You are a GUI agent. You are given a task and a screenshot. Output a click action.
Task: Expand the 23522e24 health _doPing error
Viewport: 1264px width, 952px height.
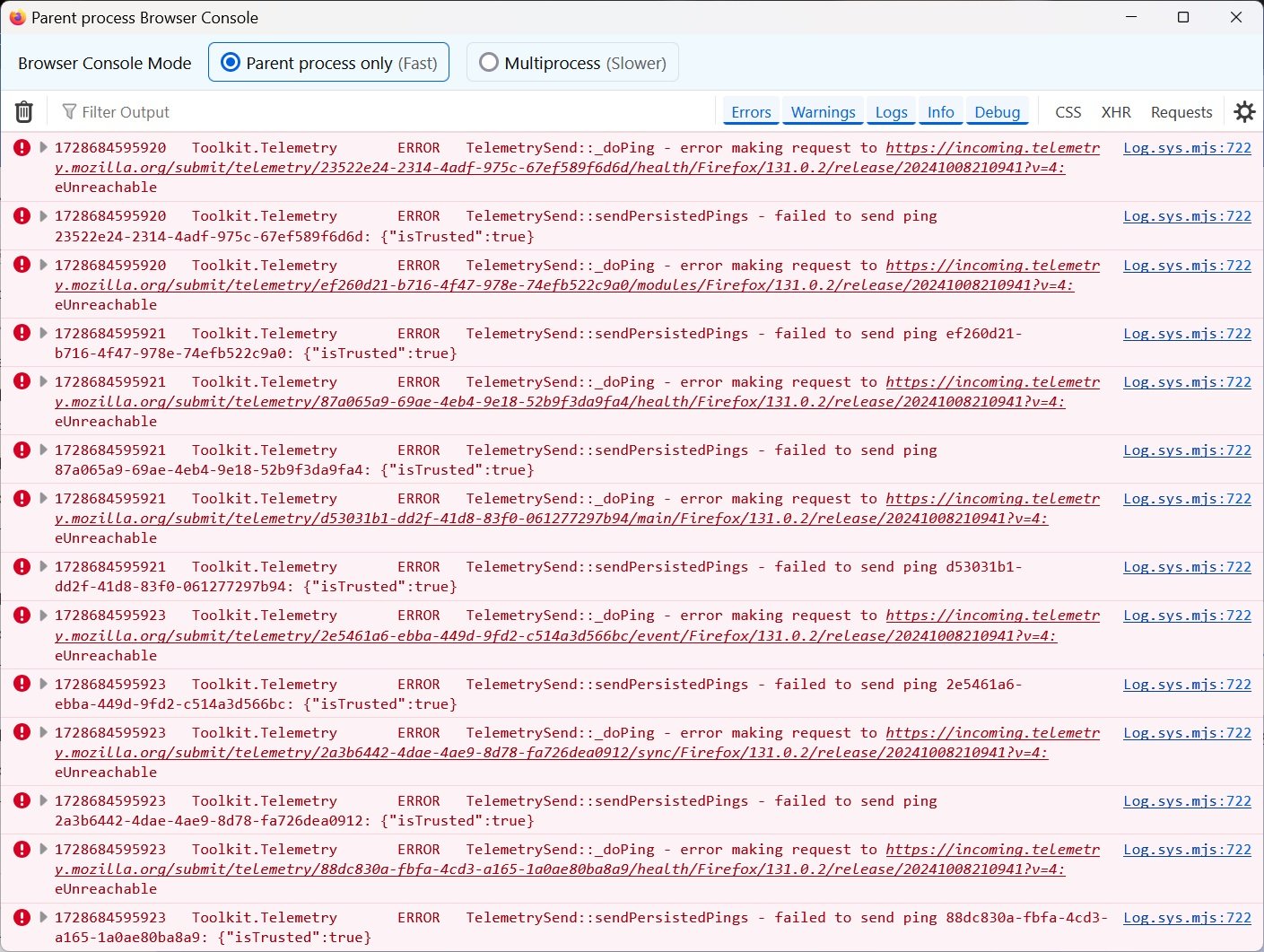42,147
